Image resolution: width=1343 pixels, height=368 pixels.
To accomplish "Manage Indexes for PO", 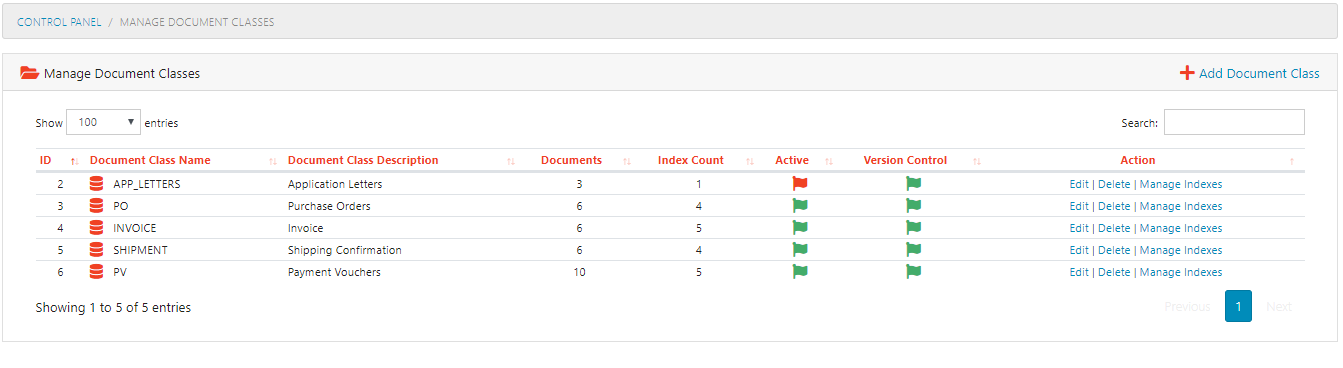I will click(1181, 206).
